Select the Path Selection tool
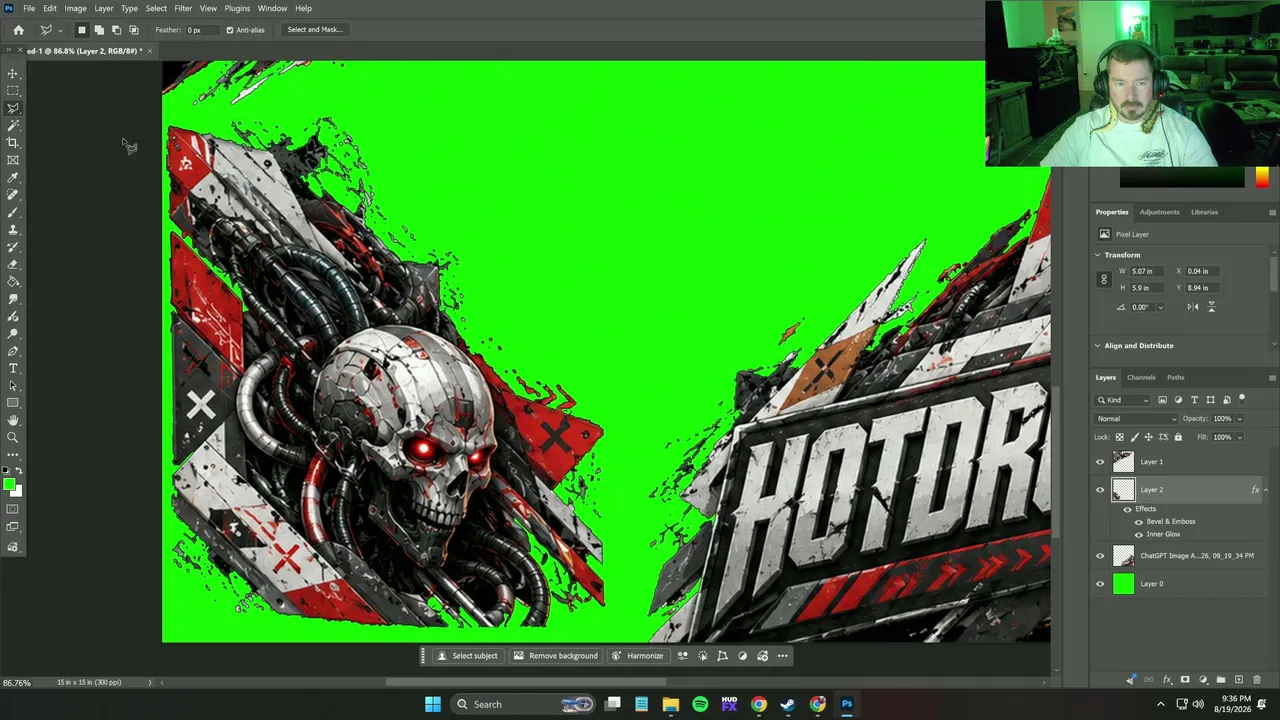The width and height of the screenshot is (1280, 720). (x=13, y=386)
